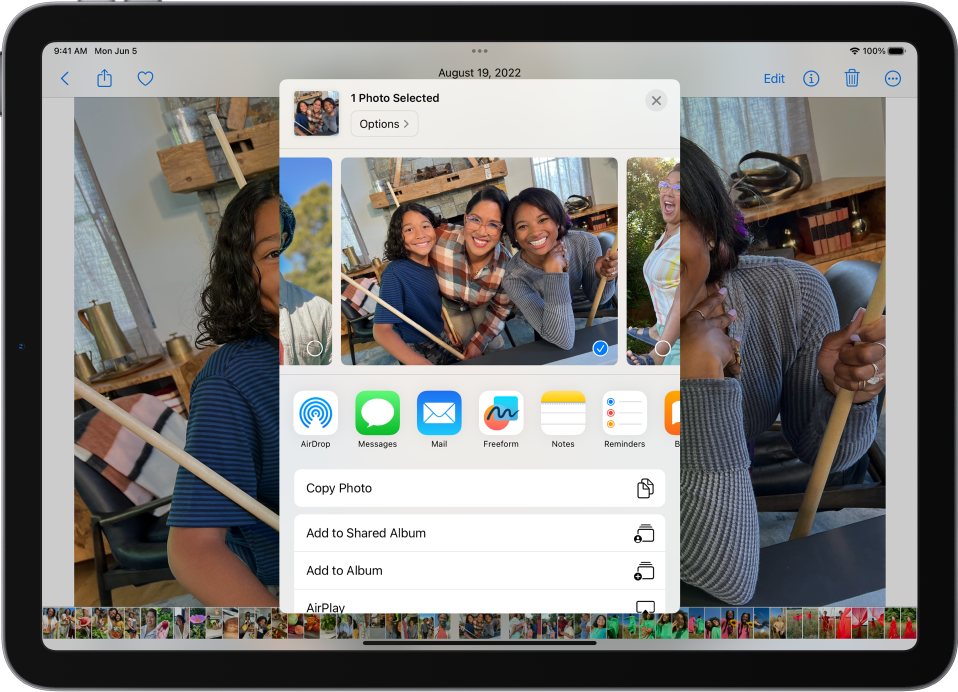Tap the battery indicator in status bar
The width and height of the screenshot is (958, 692).
point(896,51)
